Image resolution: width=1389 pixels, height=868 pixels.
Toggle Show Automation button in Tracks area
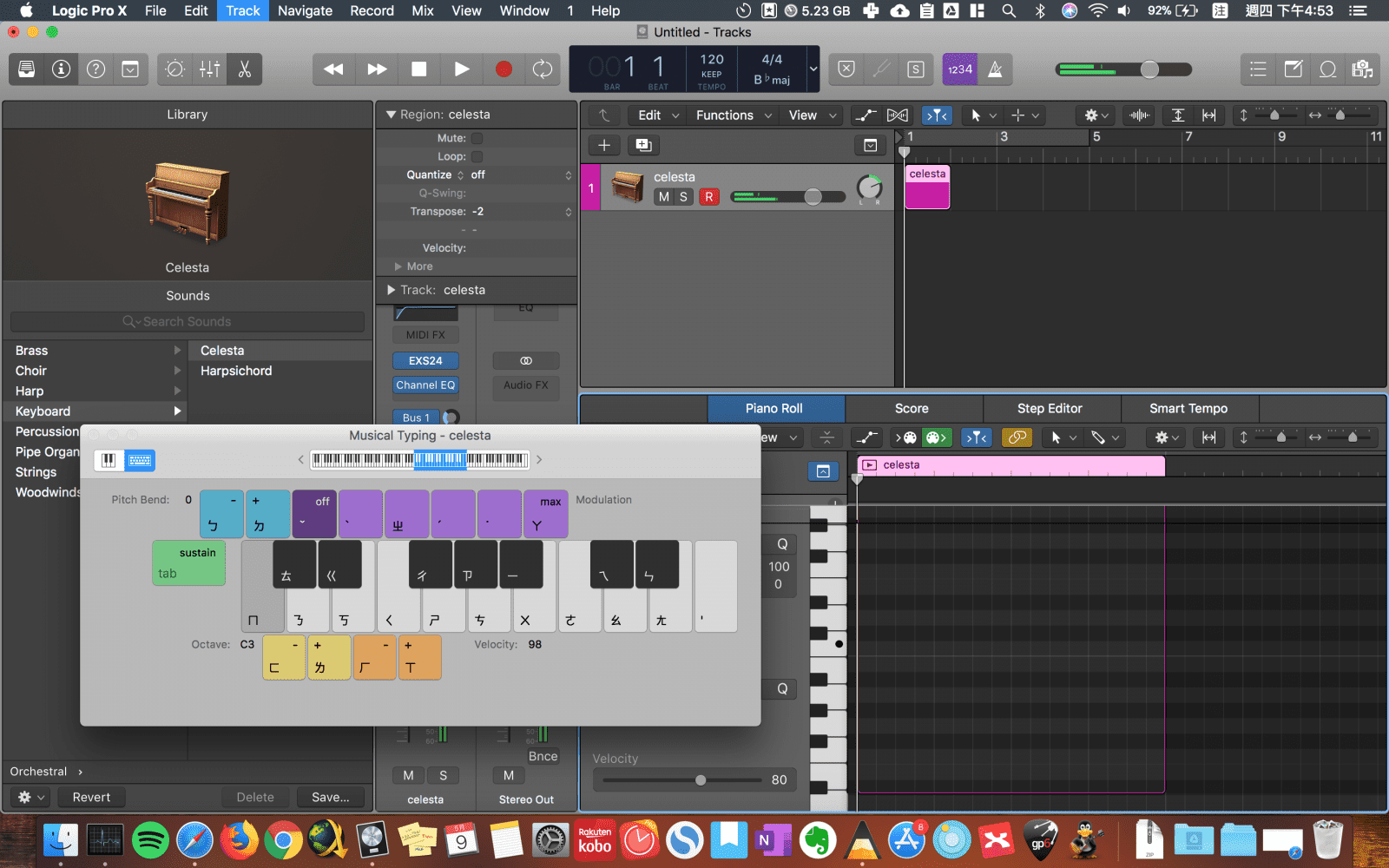(x=866, y=115)
